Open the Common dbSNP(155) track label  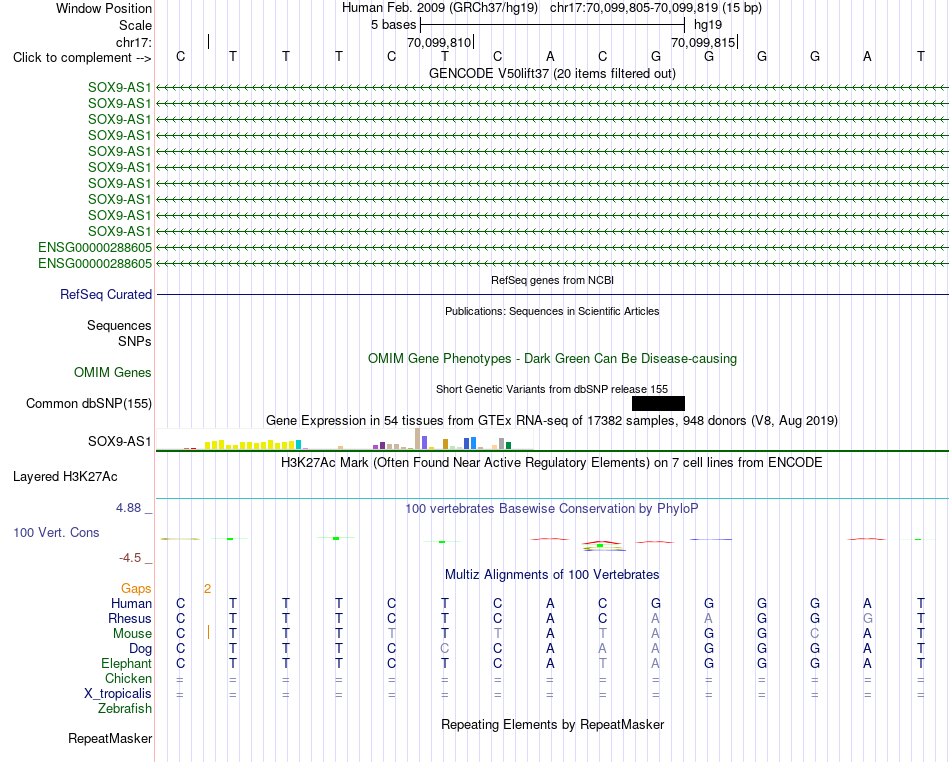click(x=89, y=403)
